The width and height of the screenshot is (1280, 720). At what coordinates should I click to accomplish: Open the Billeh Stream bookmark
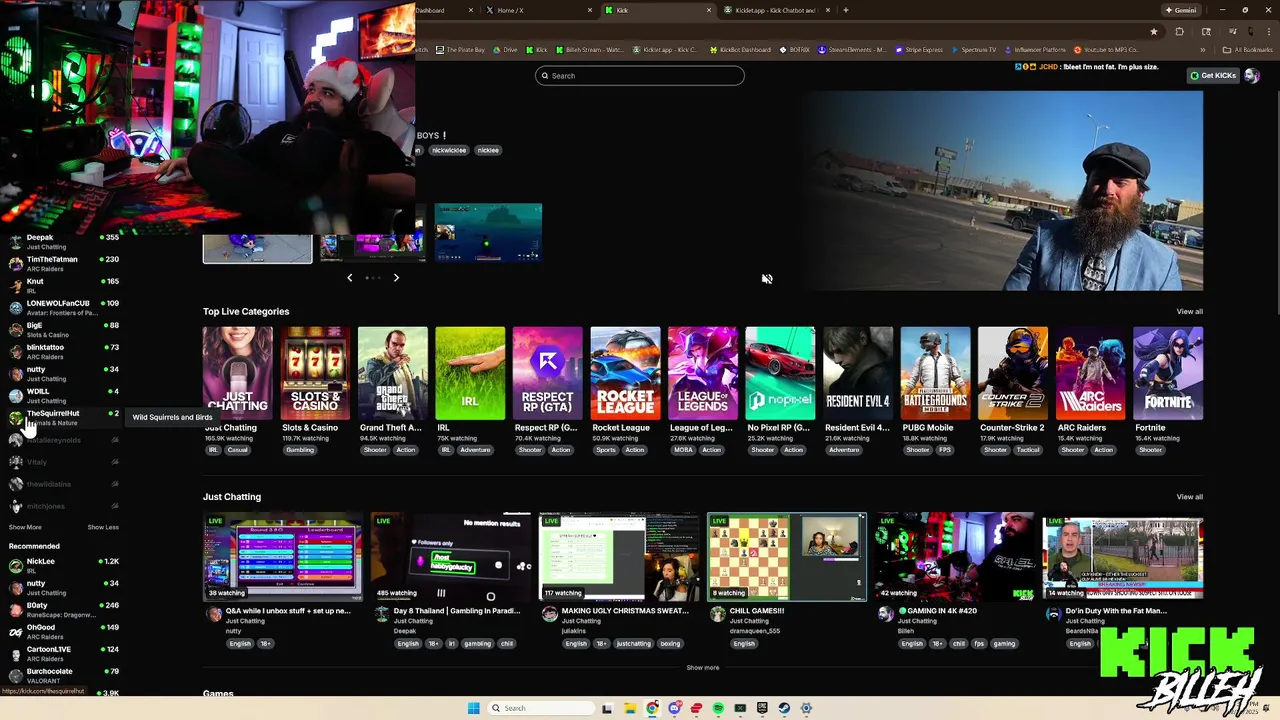[x=589, y=49]
